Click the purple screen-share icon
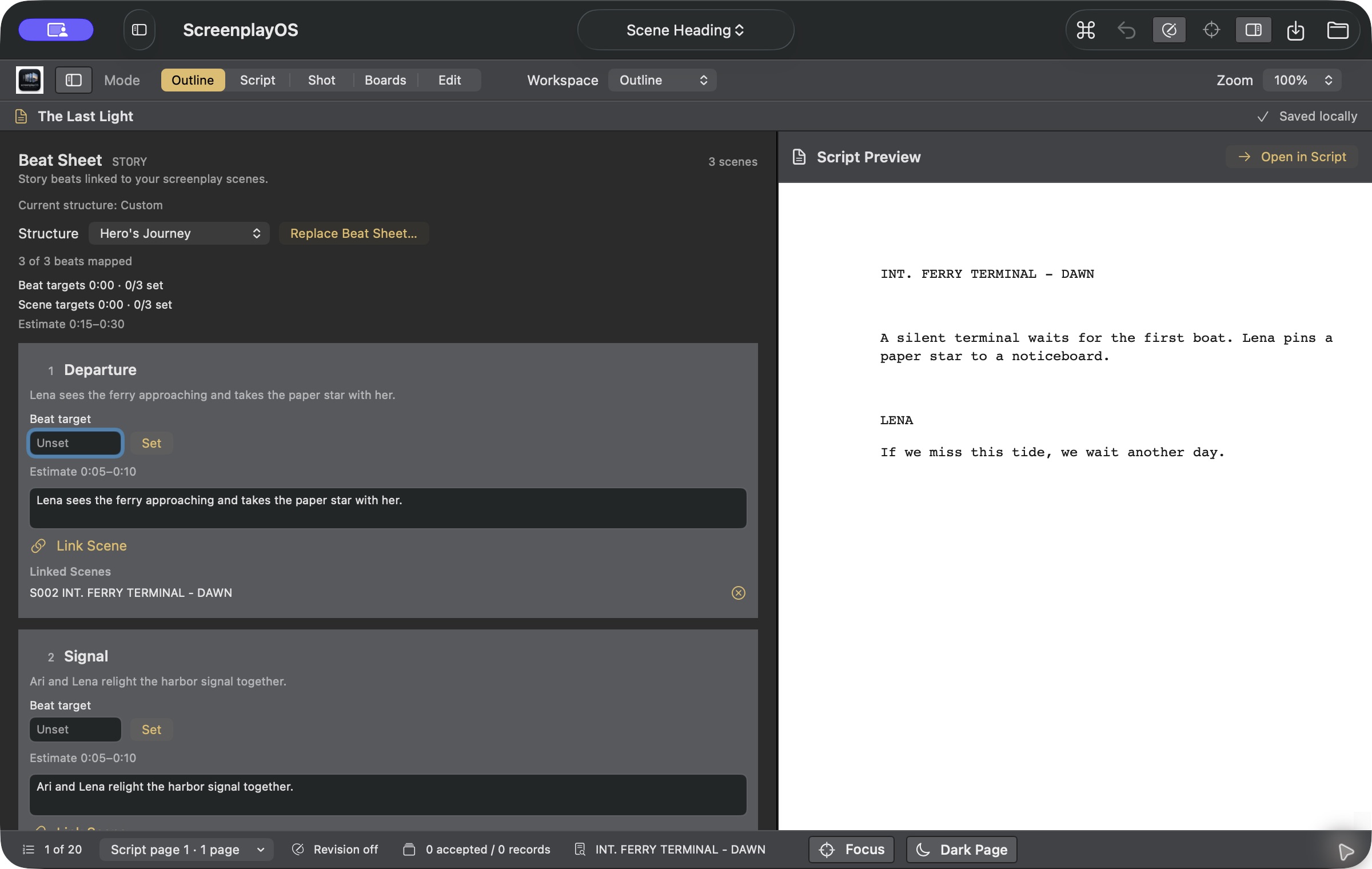The image size is (1372, 869). pos(56,30)
